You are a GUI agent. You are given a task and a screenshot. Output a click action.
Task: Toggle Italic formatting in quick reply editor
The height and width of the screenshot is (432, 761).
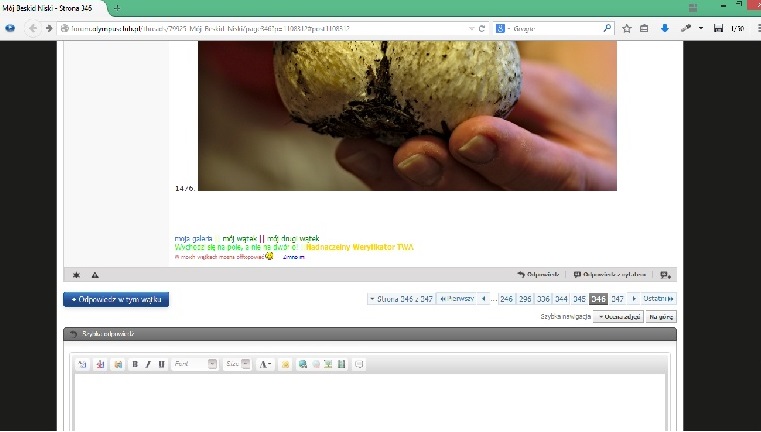[x=148, y=364]
